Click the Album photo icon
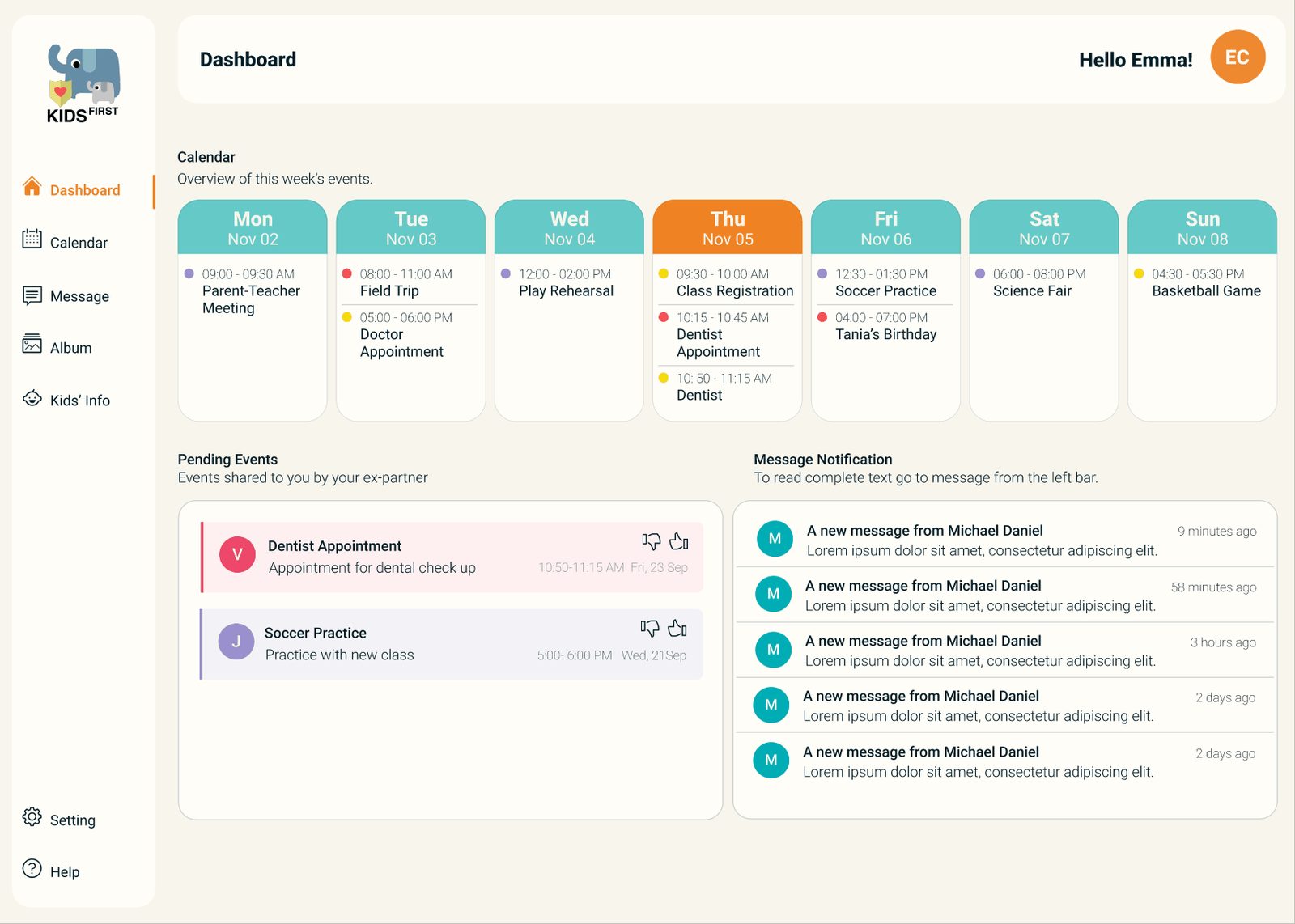Image resolution: width=1295 pixels, height=924 pixels. click(32, 345)
